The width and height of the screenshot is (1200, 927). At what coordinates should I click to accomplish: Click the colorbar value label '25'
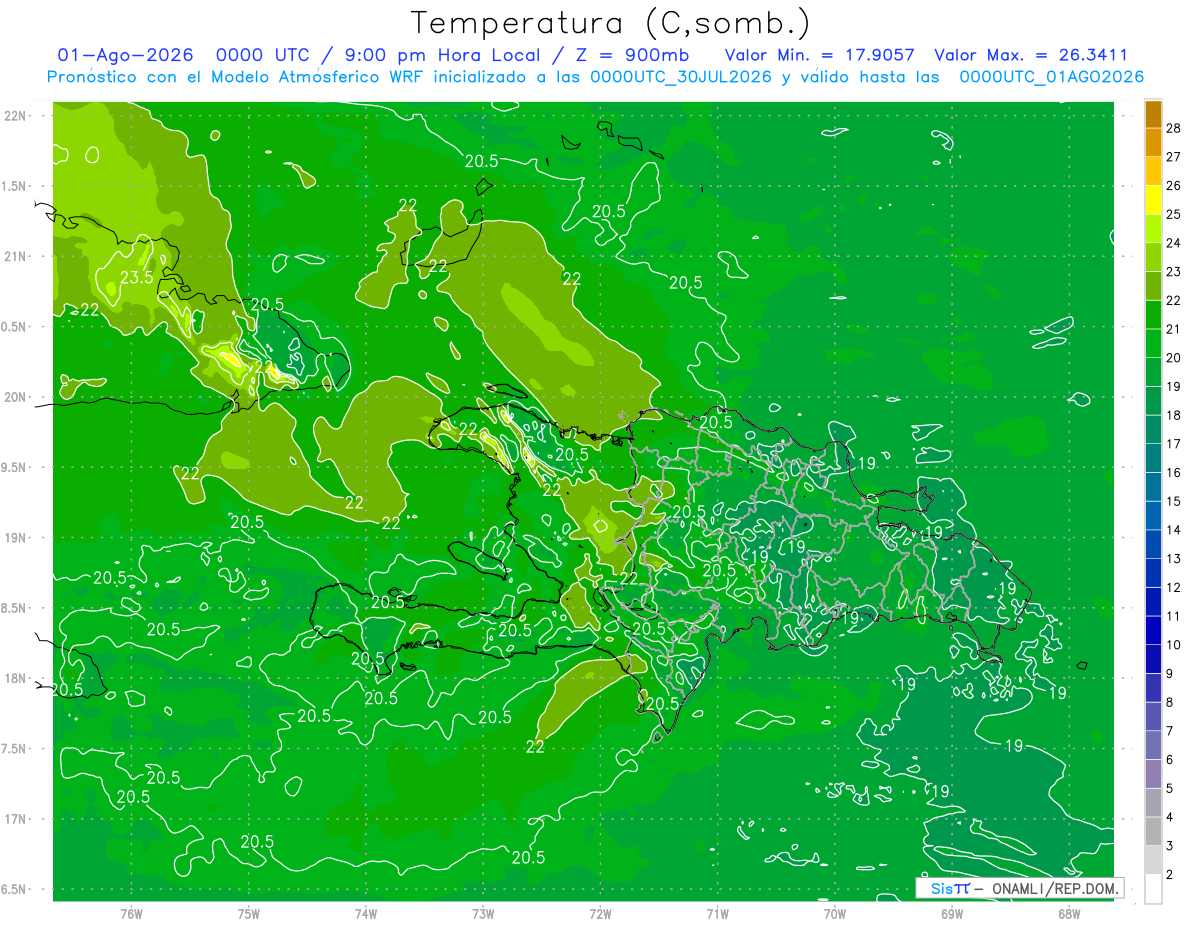coord(1174,214)
